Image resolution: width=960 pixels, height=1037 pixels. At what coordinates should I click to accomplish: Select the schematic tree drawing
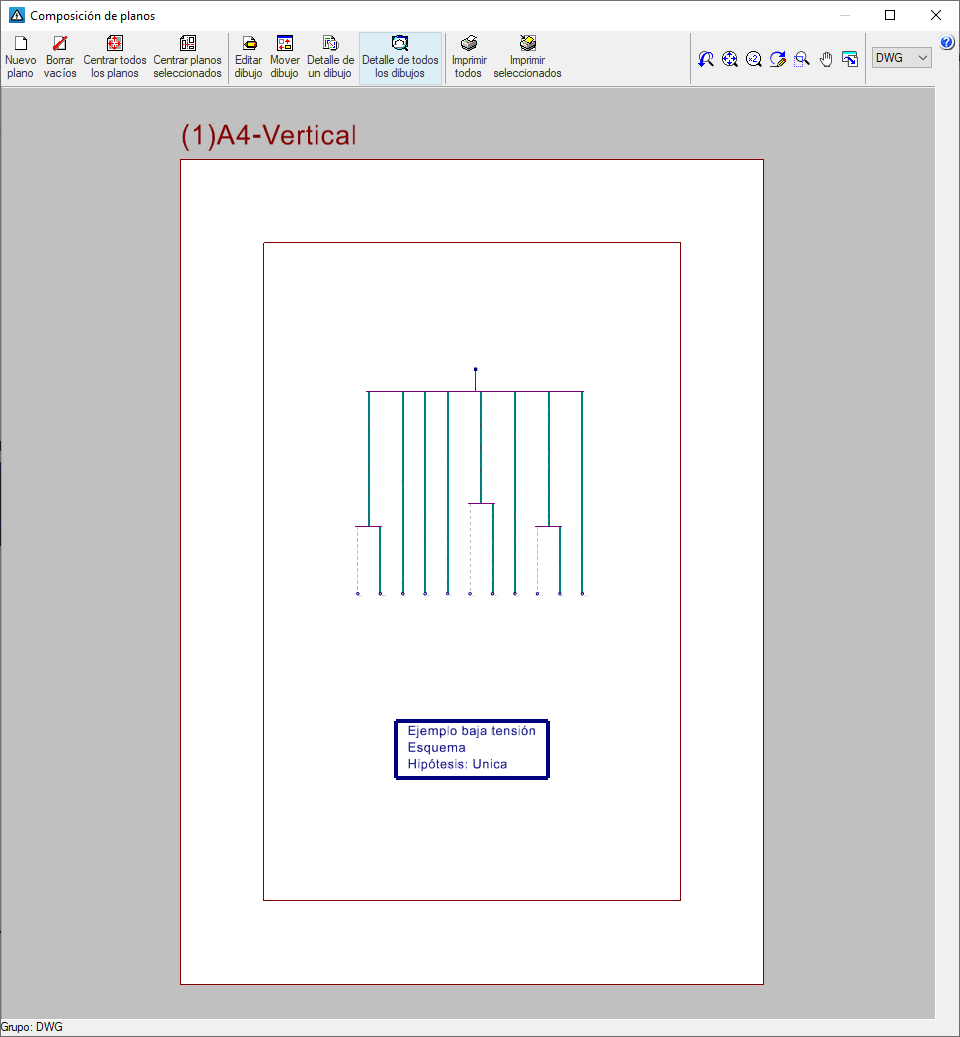point(471,481)
